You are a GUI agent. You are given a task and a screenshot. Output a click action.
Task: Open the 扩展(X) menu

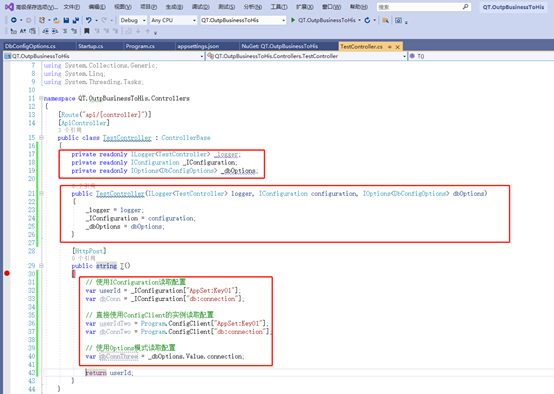305,7
